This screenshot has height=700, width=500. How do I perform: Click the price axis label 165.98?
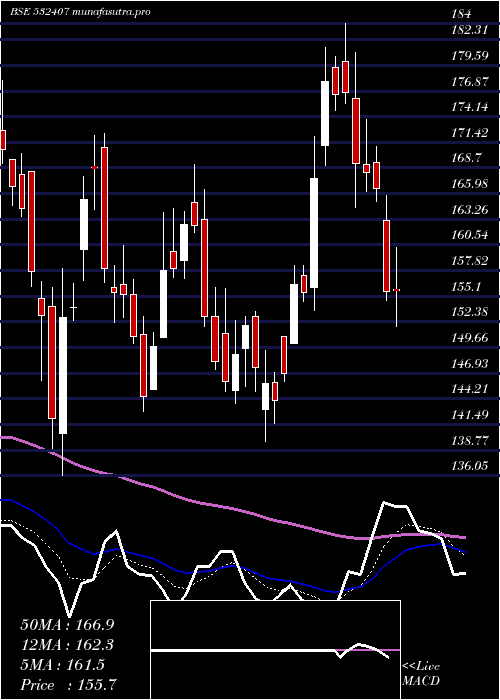[x=469, y=184]
